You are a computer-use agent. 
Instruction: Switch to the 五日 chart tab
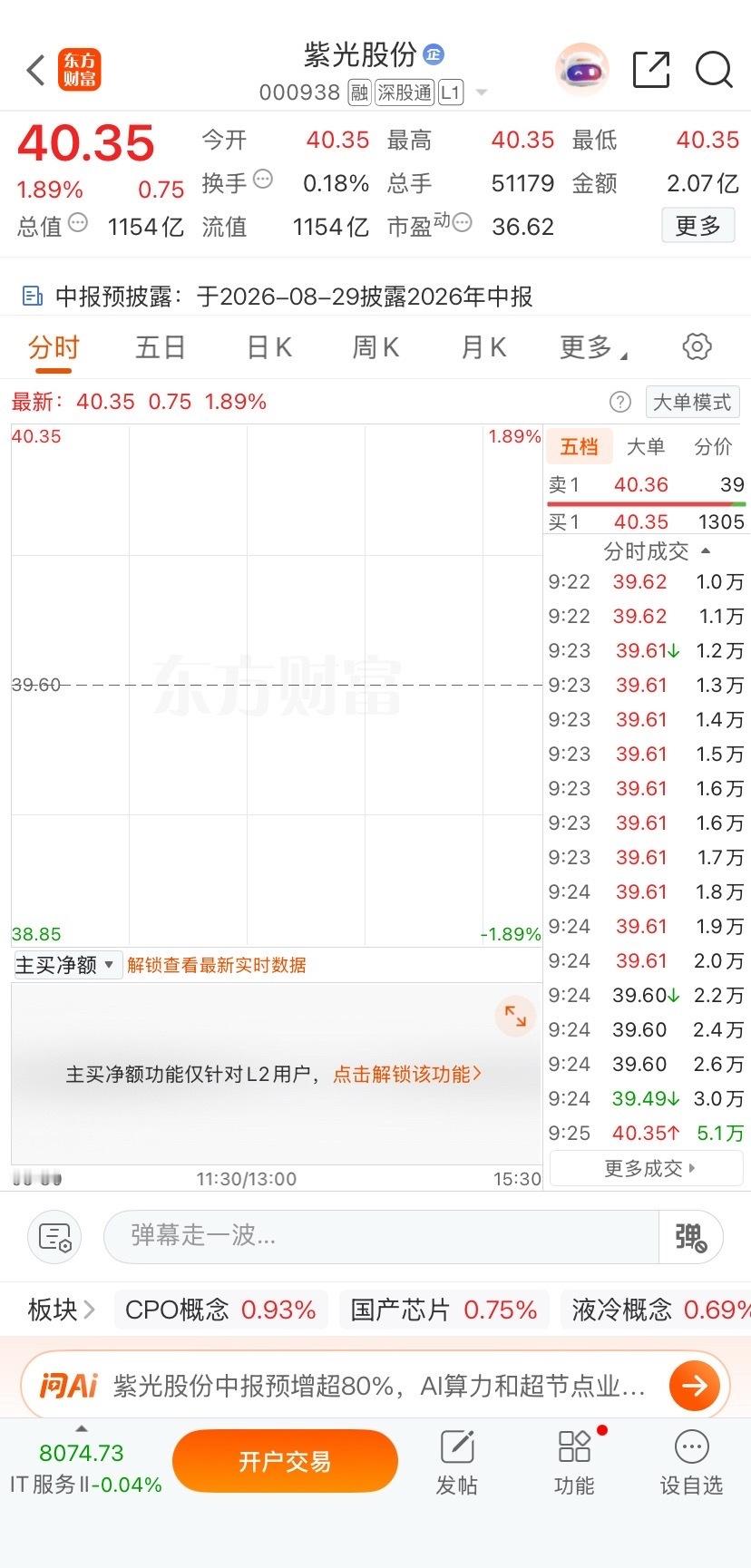(161, 347)
